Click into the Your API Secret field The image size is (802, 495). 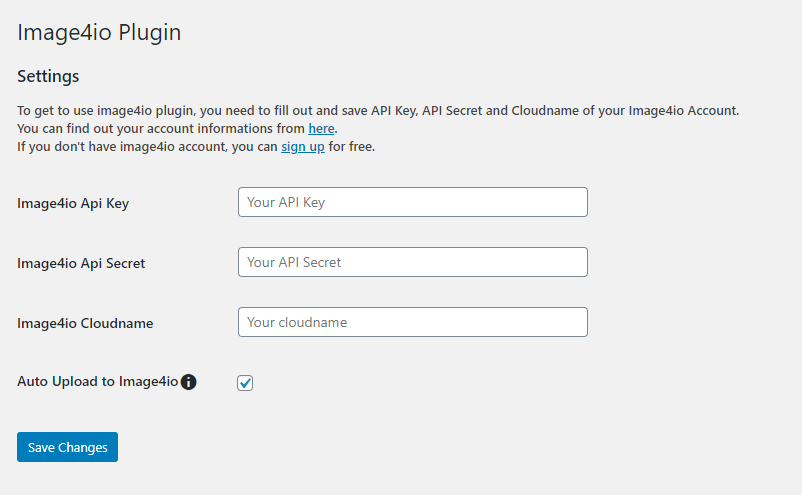(x=412, y=262)
